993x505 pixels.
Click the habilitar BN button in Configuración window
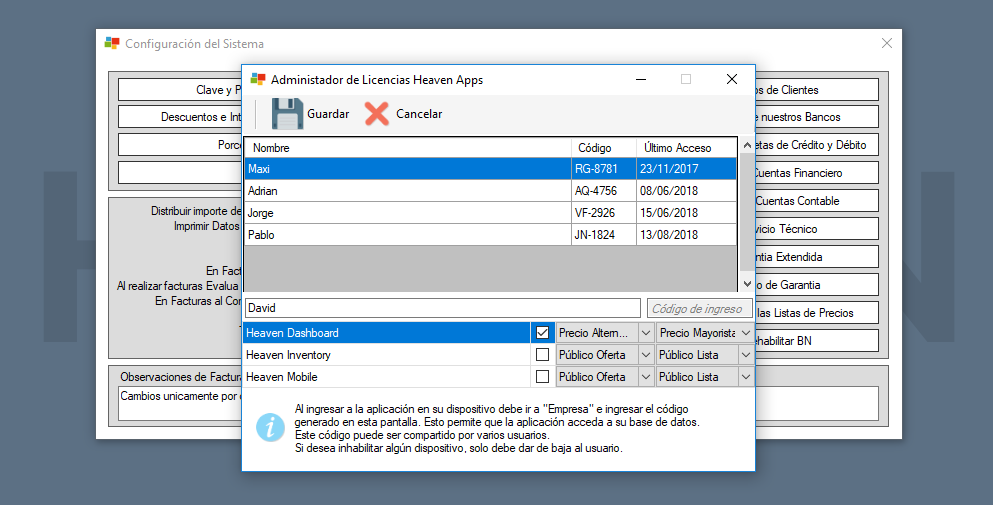[x=816, y=340]
